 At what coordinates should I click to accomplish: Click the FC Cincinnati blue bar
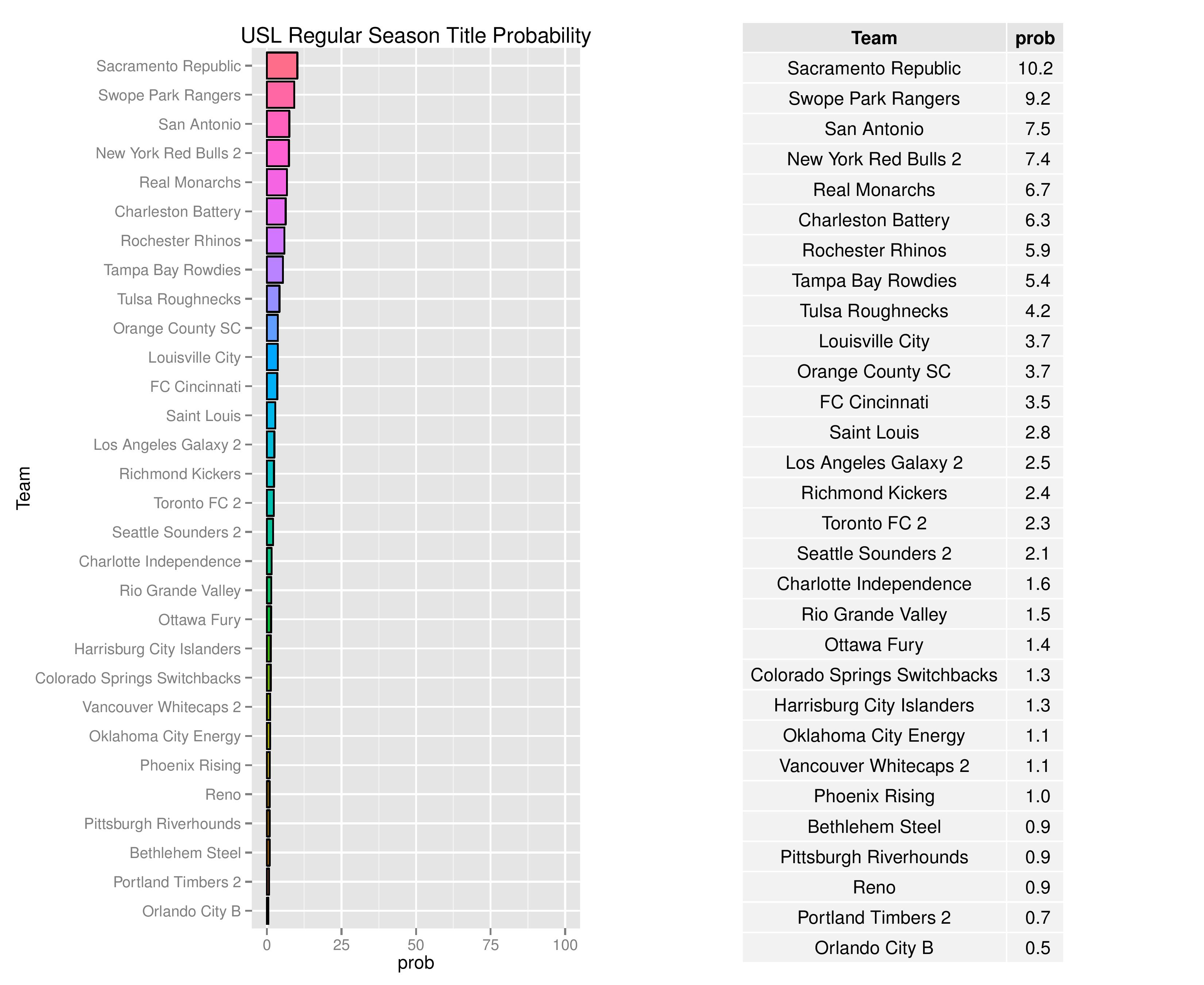272,386
